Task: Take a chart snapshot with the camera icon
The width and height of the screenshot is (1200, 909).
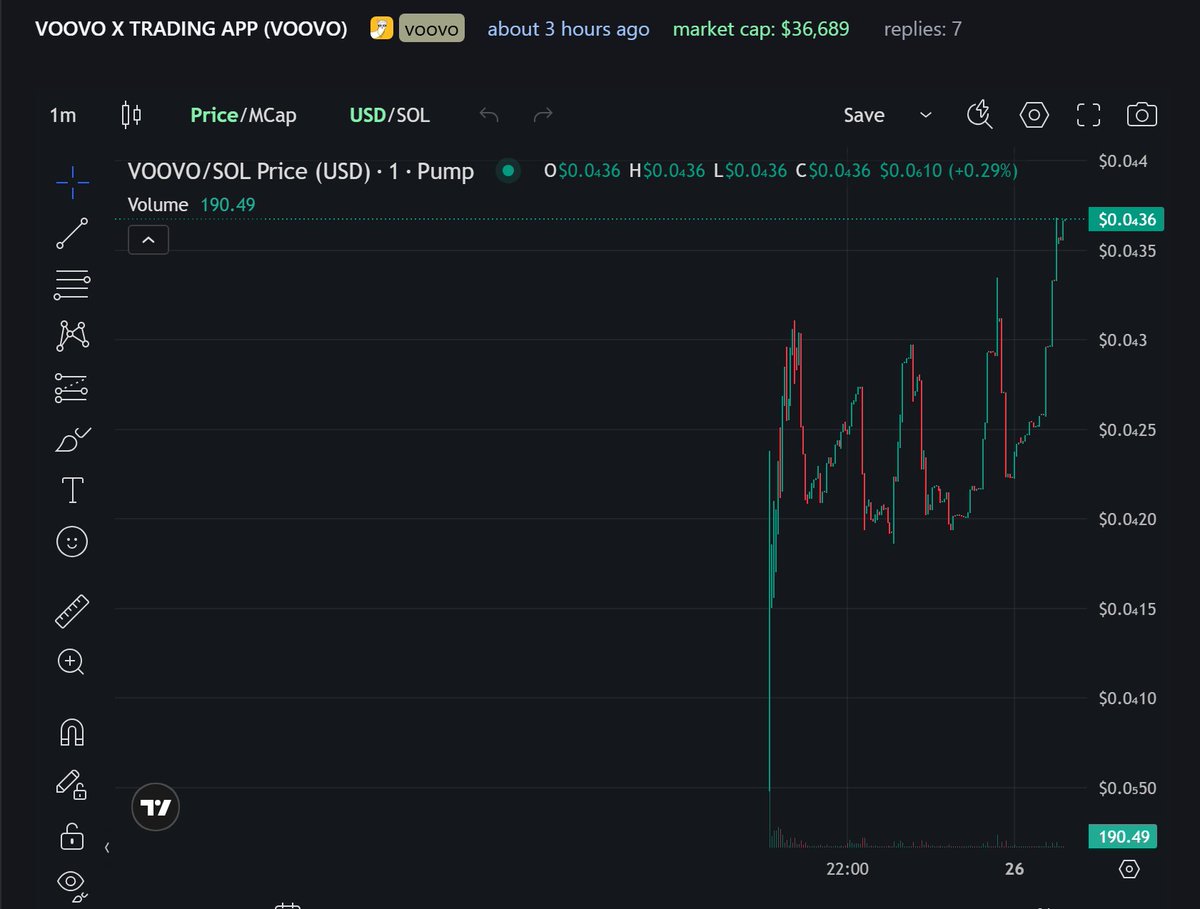Action: [1142, 115]
